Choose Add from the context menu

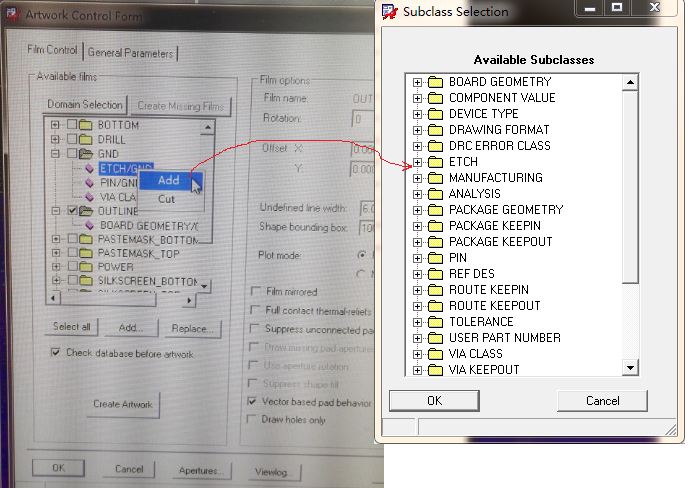click(x=169, y=181)
